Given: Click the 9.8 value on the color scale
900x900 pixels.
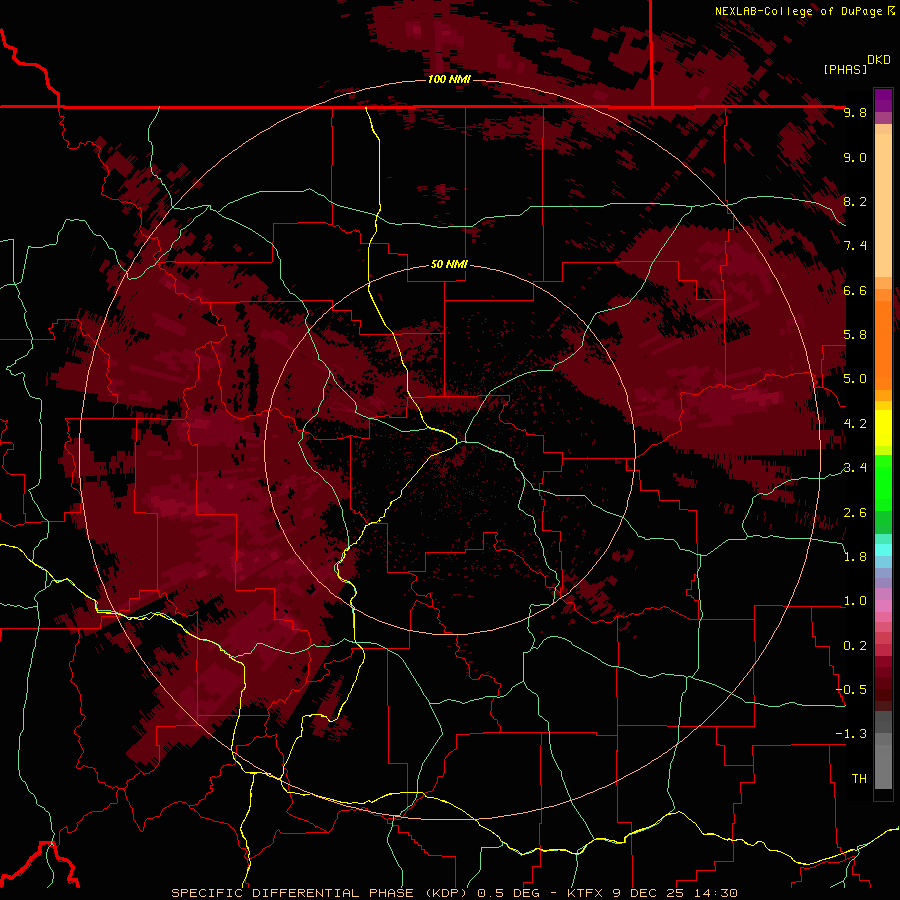Looking at the screenshot, I should tap(855, 113).
